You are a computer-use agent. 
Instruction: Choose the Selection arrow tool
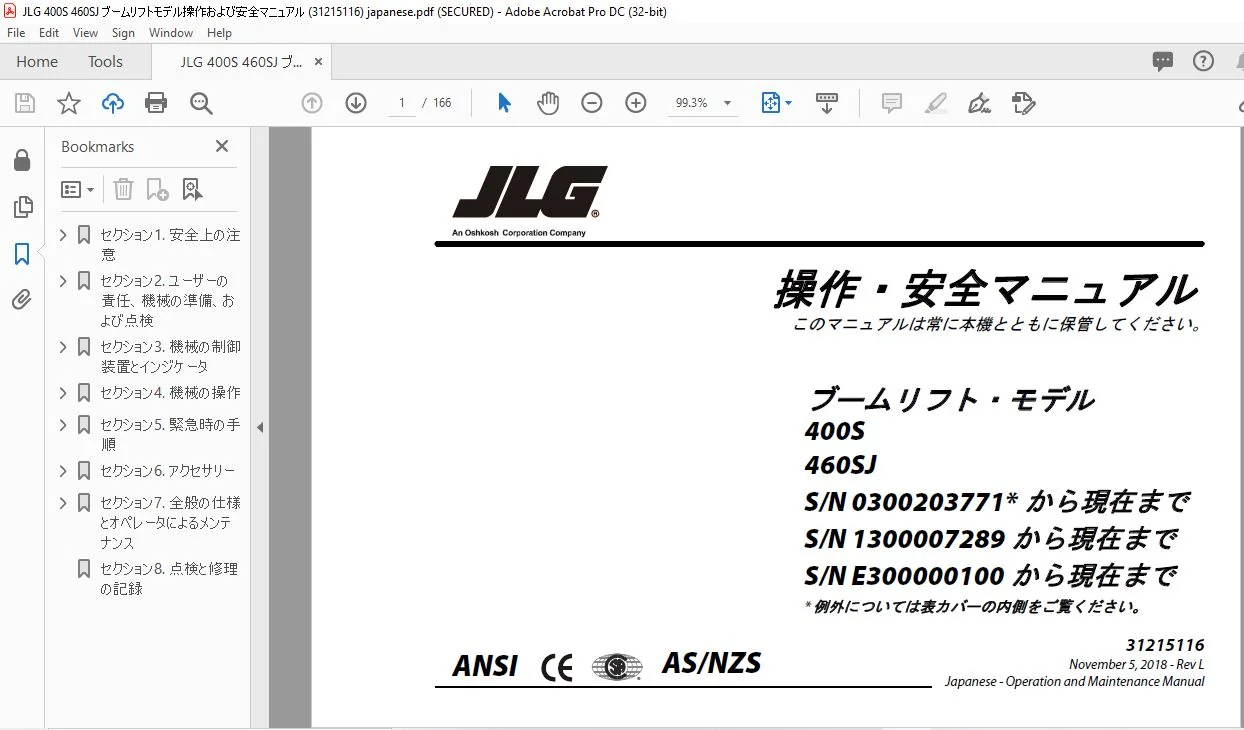[504, 103]
